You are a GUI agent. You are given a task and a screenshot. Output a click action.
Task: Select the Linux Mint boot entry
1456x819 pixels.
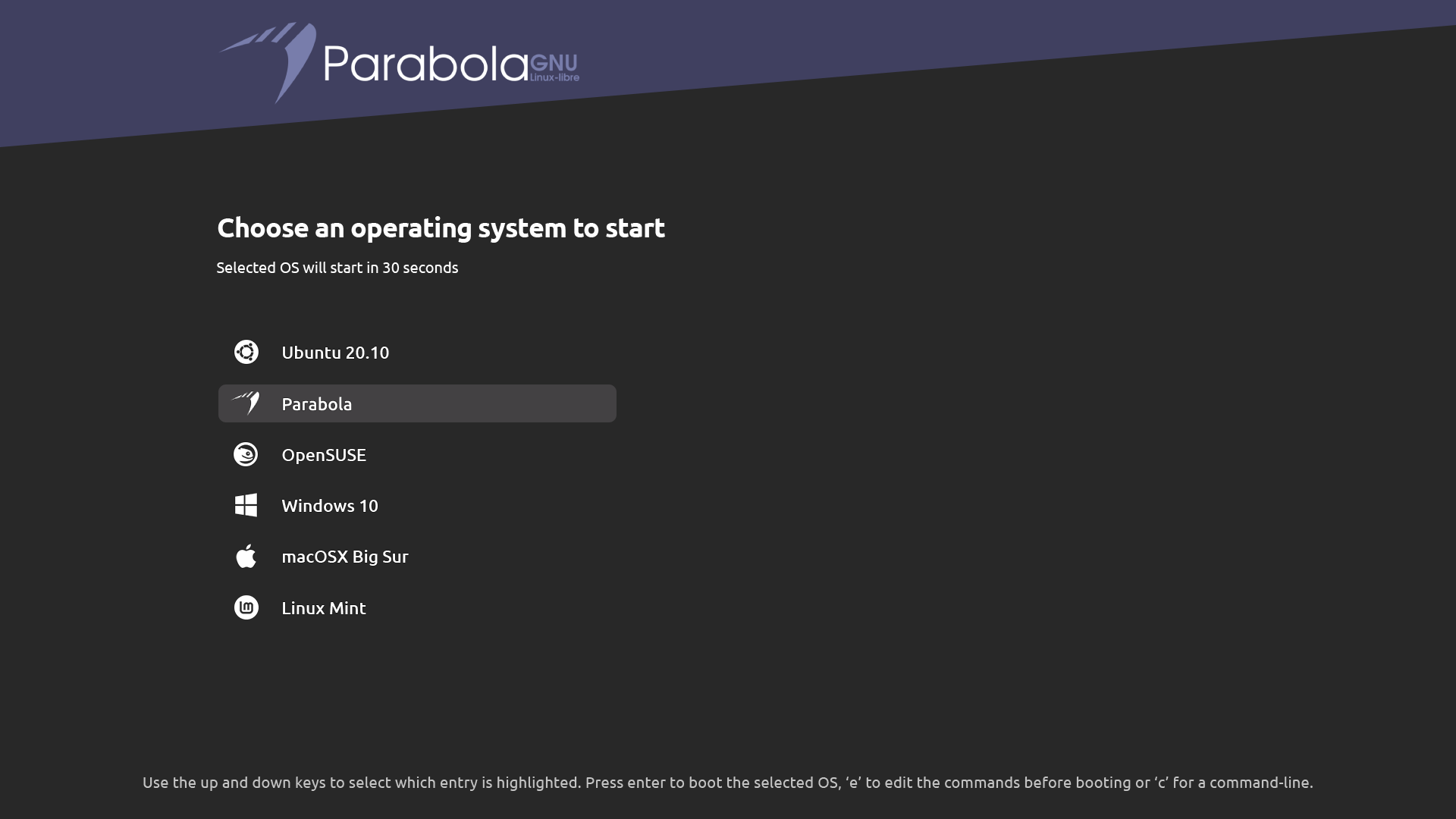click(417, 607)
